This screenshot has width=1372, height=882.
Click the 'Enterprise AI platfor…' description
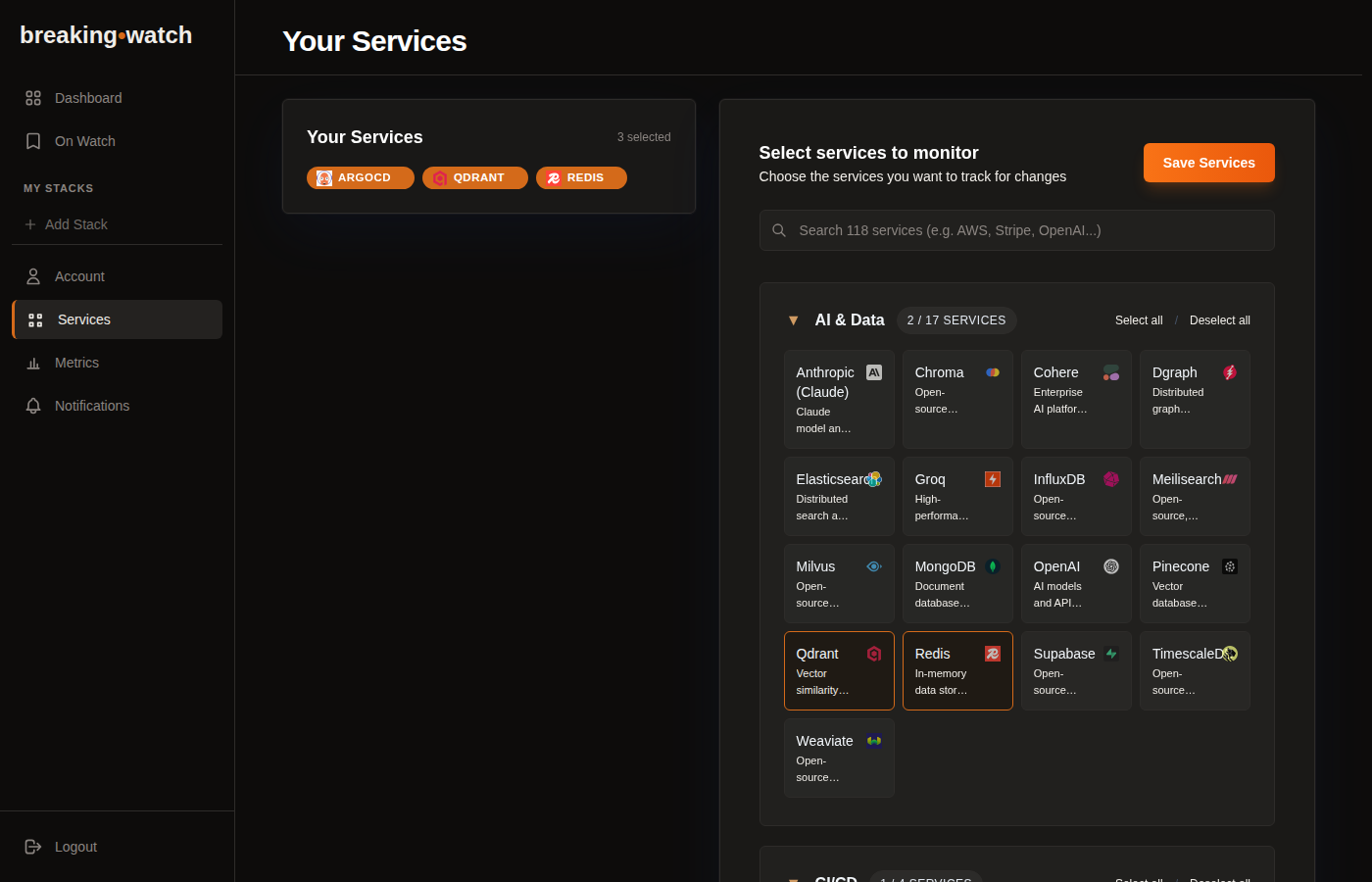(x=1060, y=401)
